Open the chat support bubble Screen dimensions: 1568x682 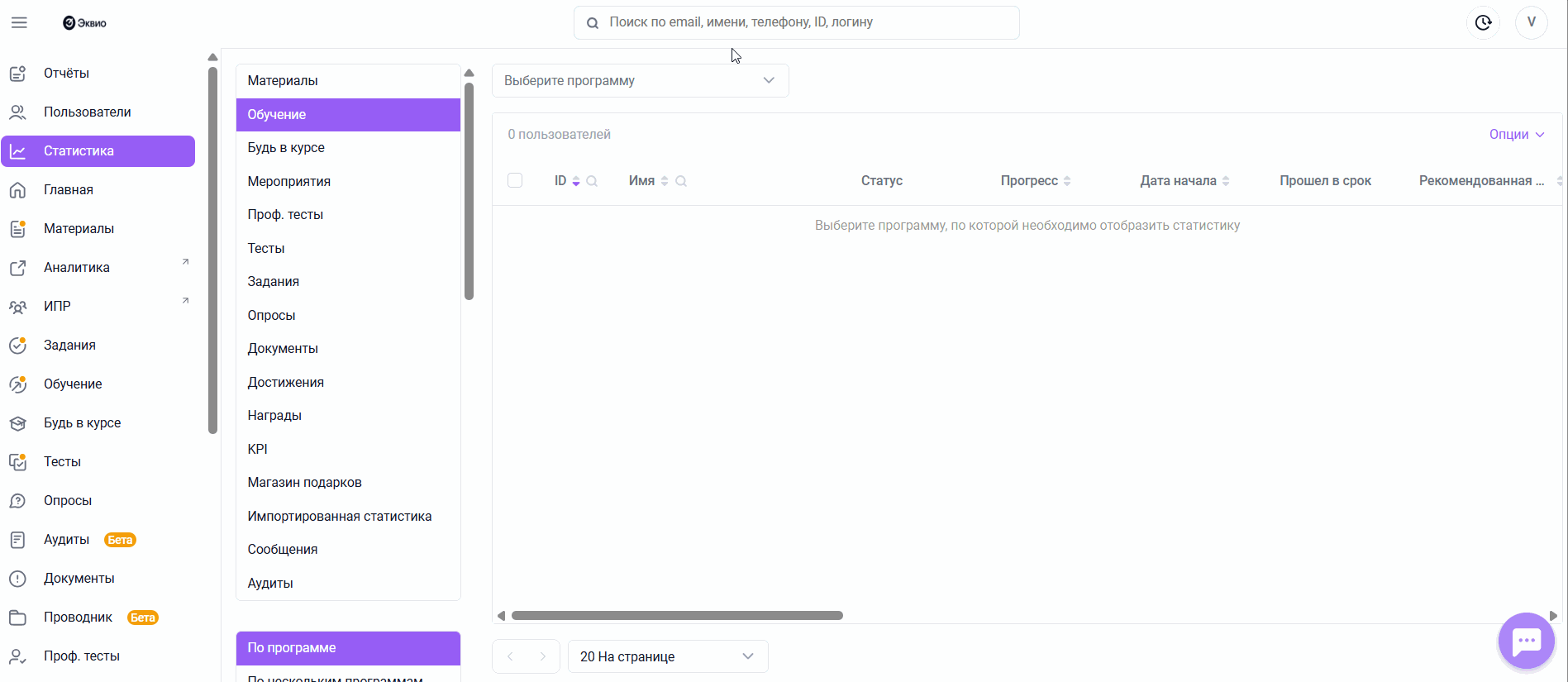[1526, 641]
